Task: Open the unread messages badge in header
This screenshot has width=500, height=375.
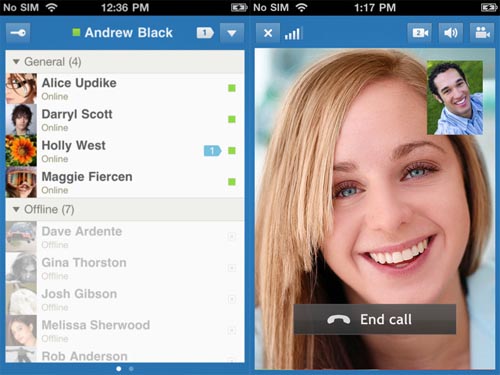Action: tap(205, 33)
